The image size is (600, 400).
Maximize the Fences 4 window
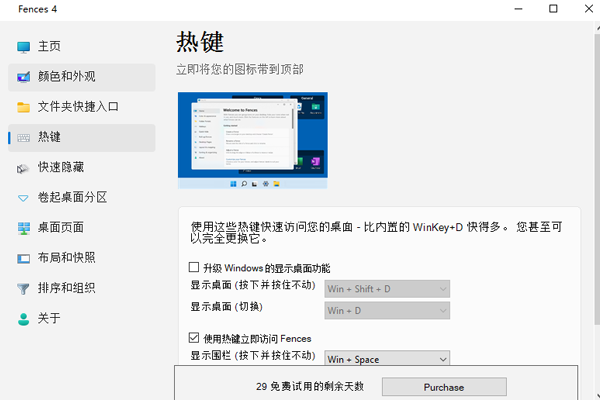(553, 9)
